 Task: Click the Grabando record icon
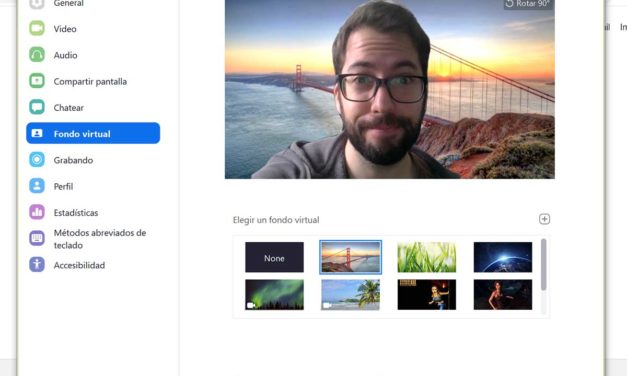[x=37, y=160]
